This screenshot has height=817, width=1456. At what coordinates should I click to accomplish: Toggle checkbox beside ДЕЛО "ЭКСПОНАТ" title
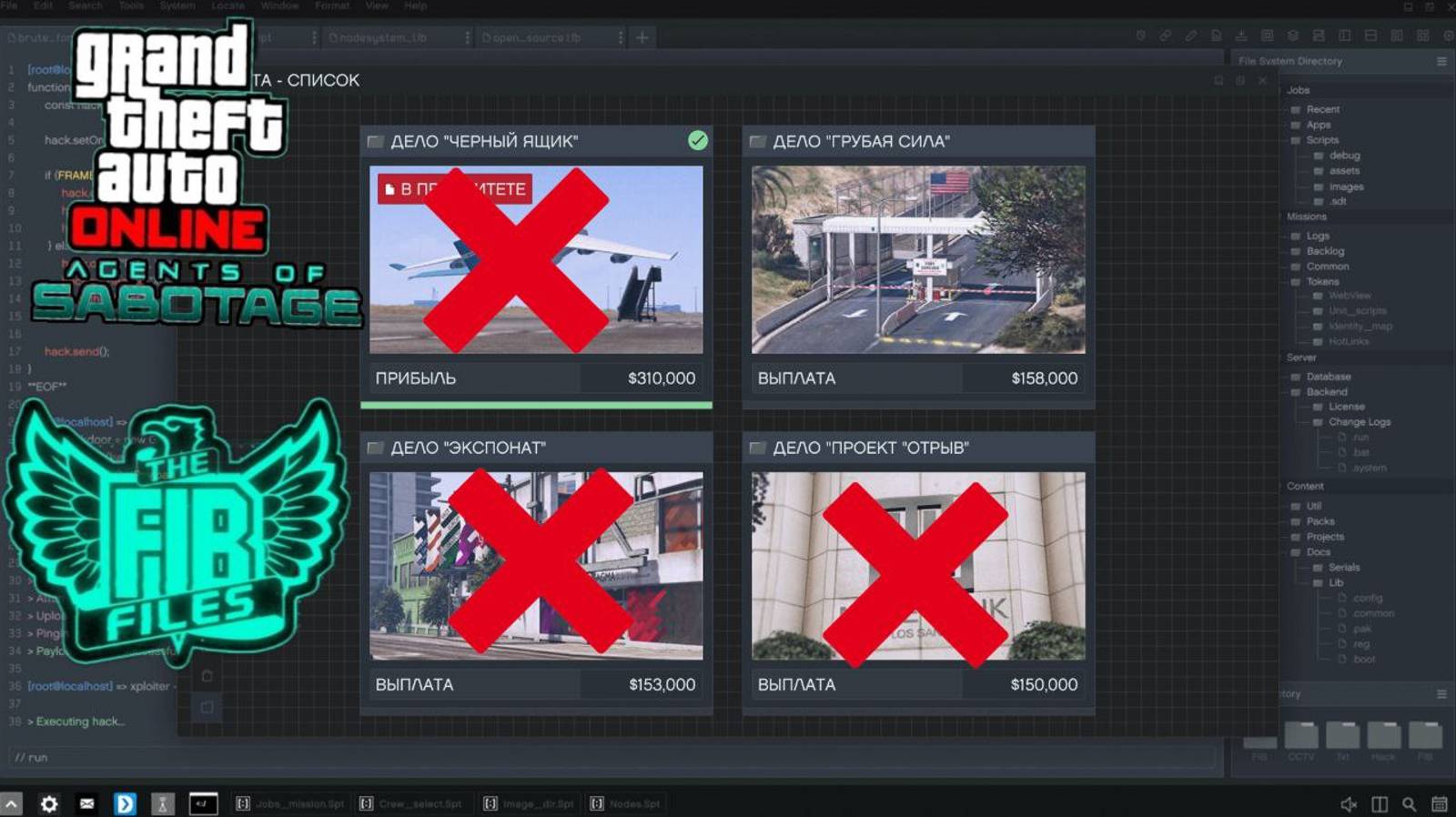click(375, 448)
